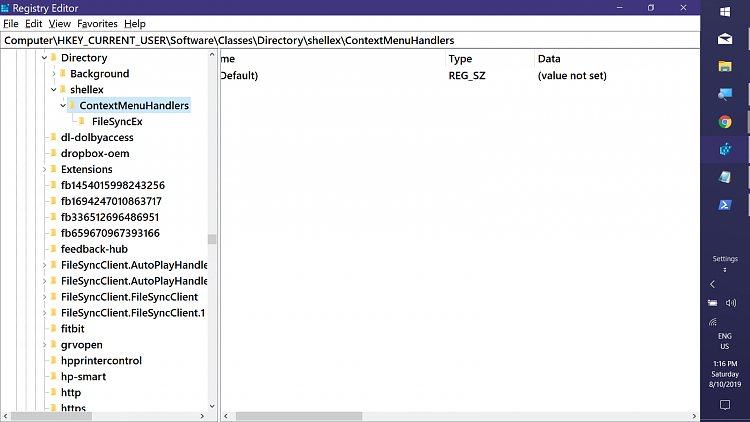Screen dimensions: 750x422
Task: Select the feedback-hub key
Action: (94, 249)
